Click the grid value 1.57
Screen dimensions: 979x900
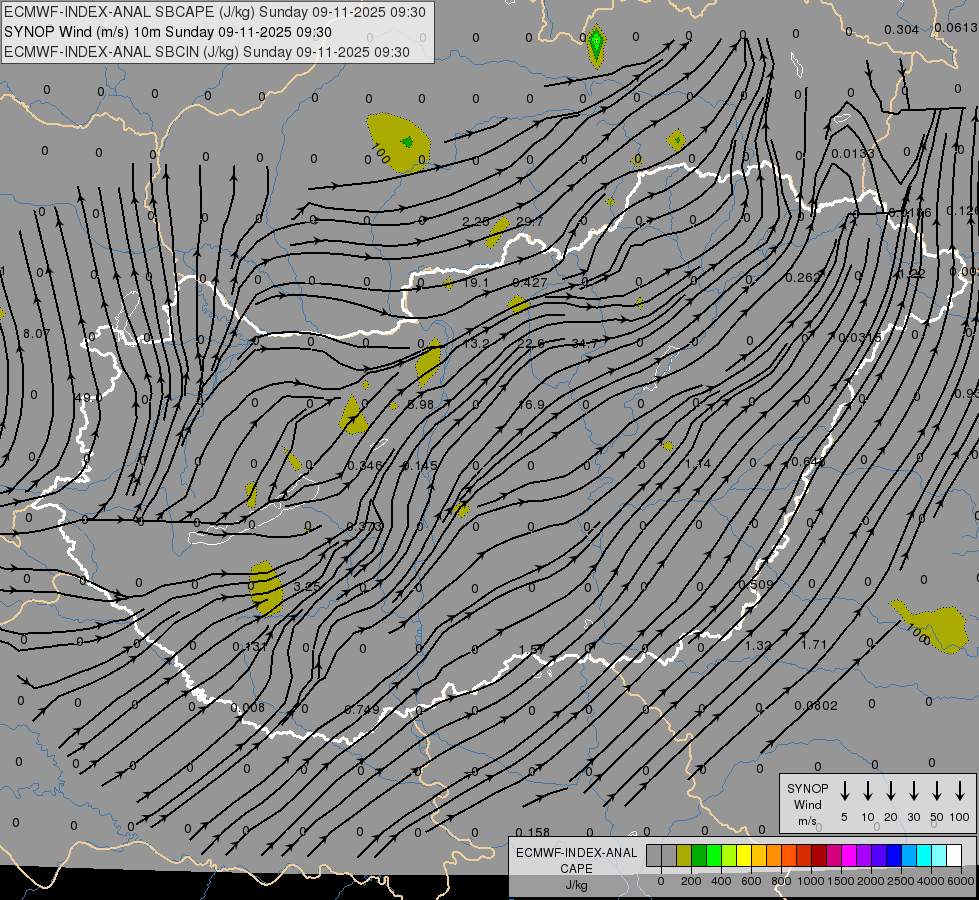(533, 650)
